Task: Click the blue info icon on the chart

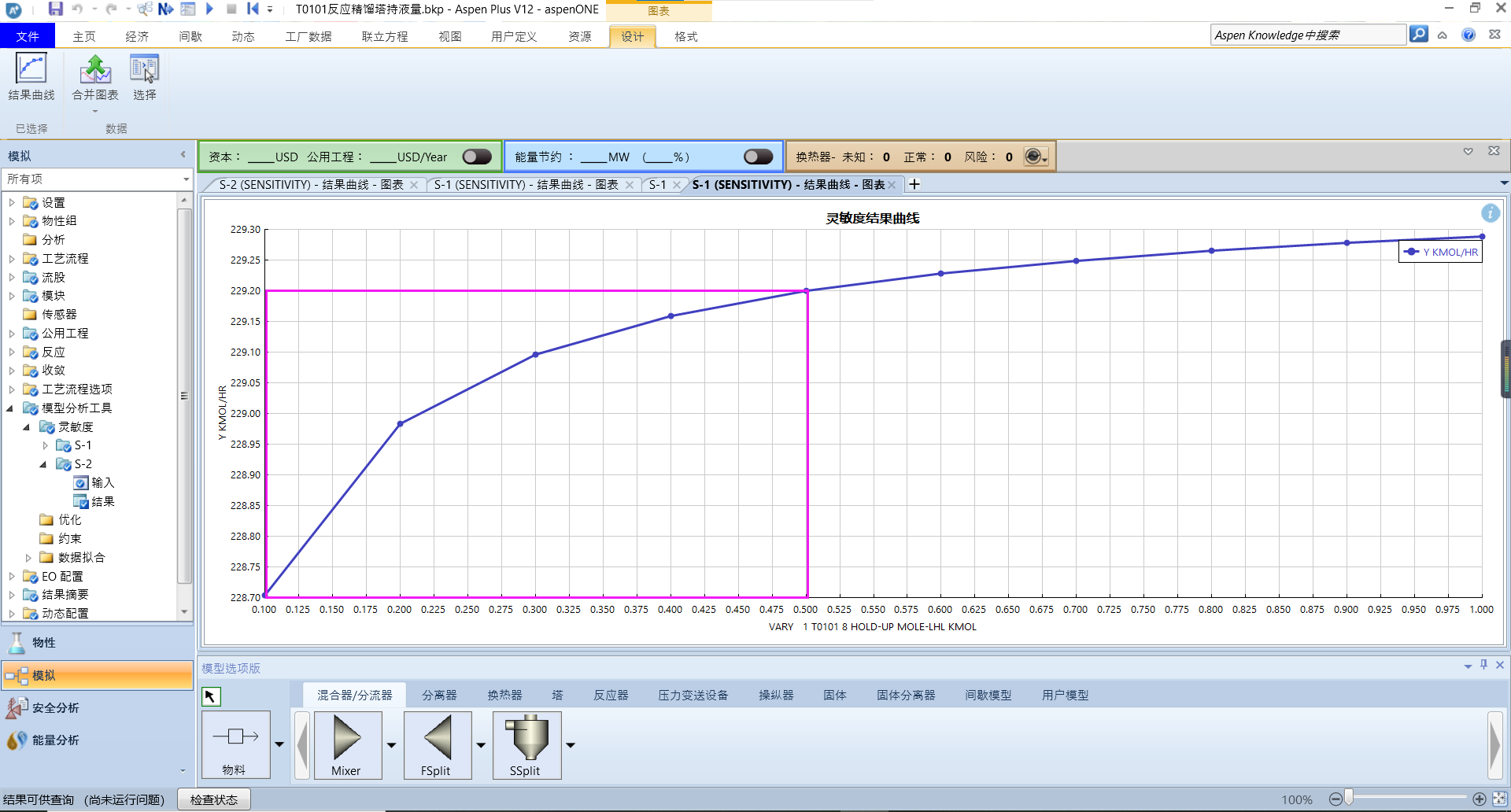Action: pyautogui.click(x=1490, y=213)
